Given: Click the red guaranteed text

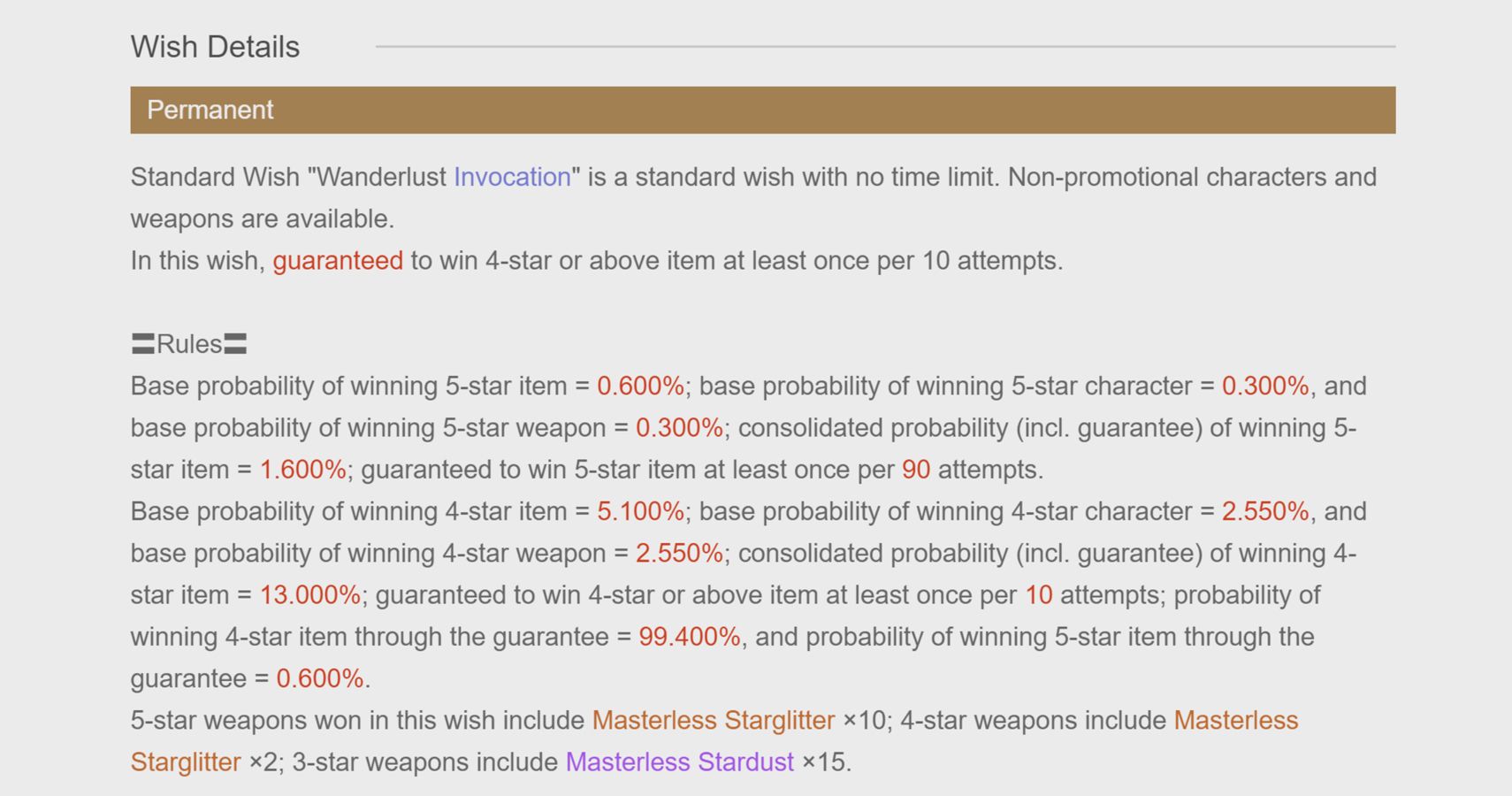Looking at the screenshot, I should tap(338, 261).
